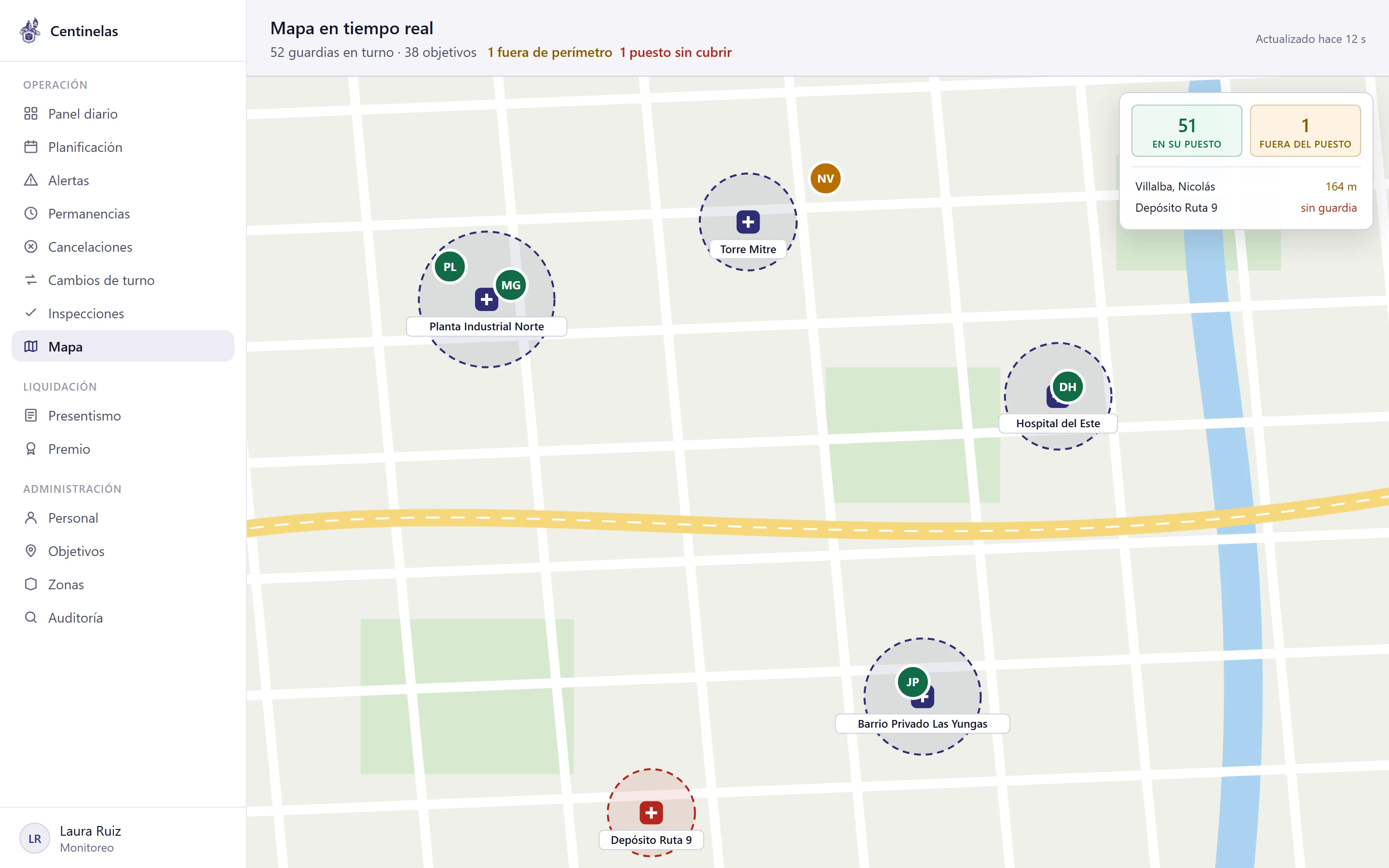Select Villalba, Nicolás row
The image size is (1389, 868).
tap(1245, 187)
